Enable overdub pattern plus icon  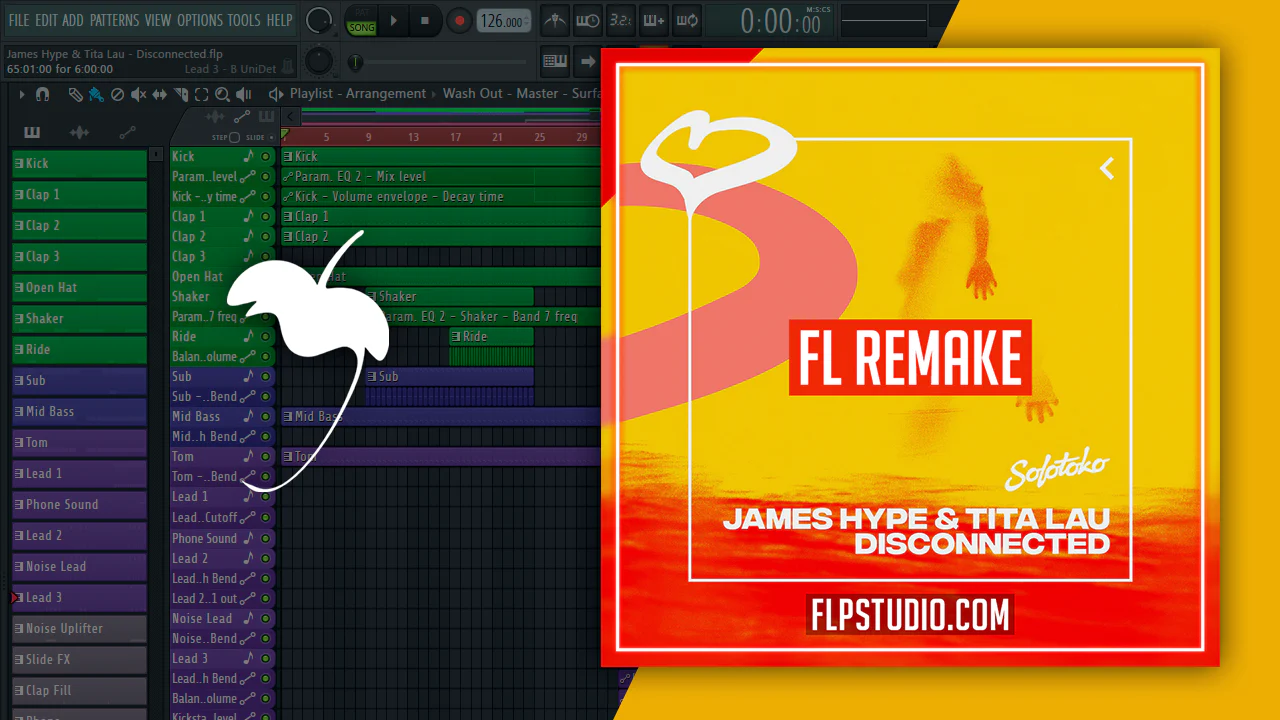tap(653, 20)
